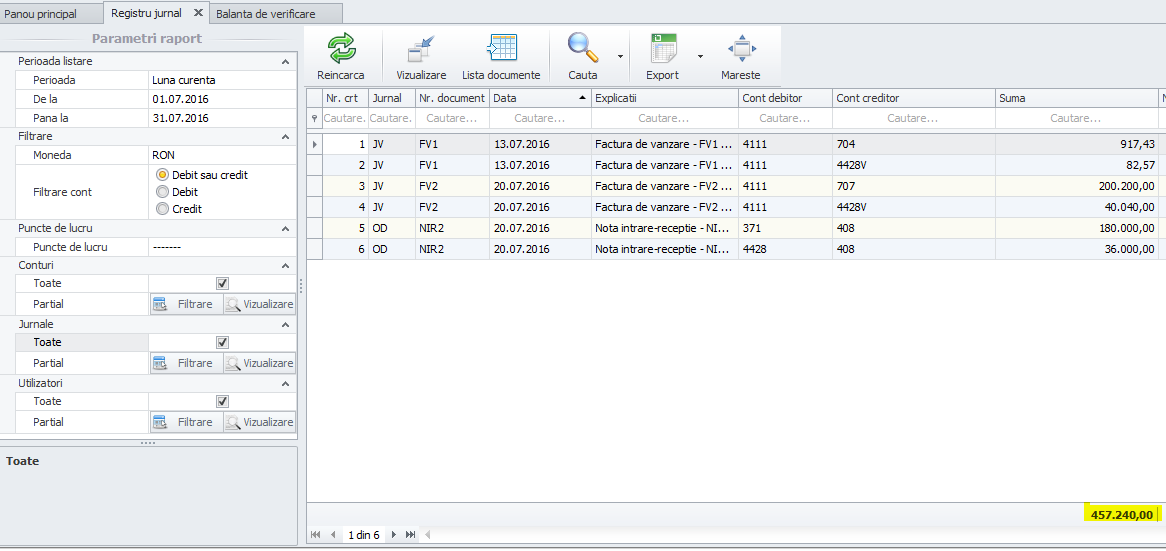1166x551 pixels.
Task: Toggle the Toate checkbox under Conturi
Action: pyautogui.click(x=222, y=283)
